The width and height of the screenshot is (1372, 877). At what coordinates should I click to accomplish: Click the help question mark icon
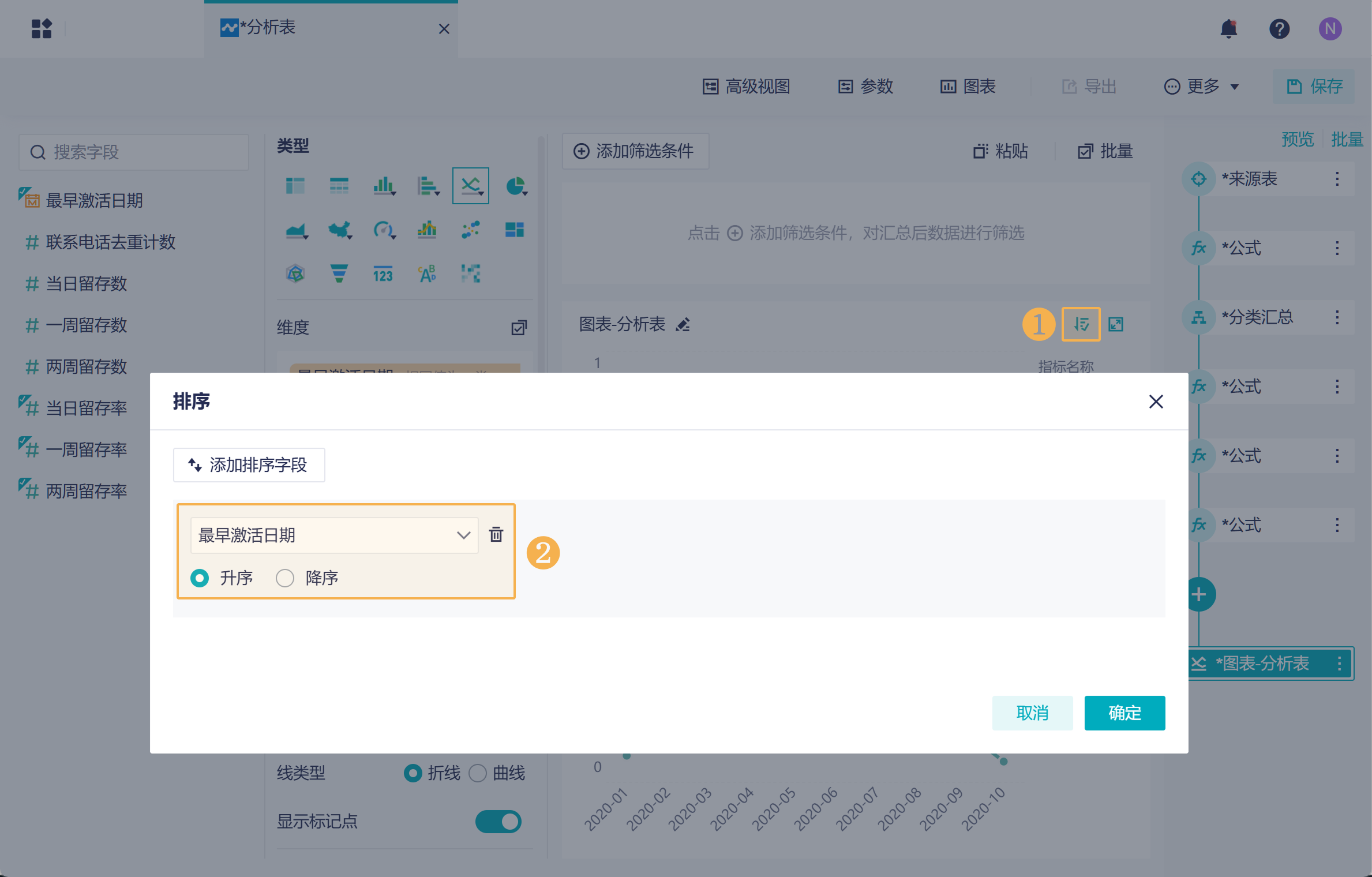click(1279, 28)
